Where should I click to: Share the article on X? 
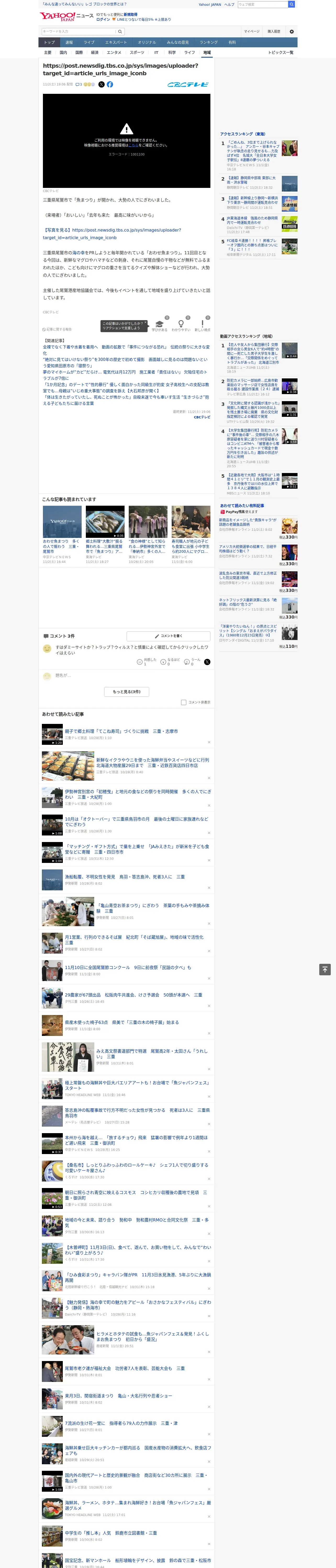(101, 85)
